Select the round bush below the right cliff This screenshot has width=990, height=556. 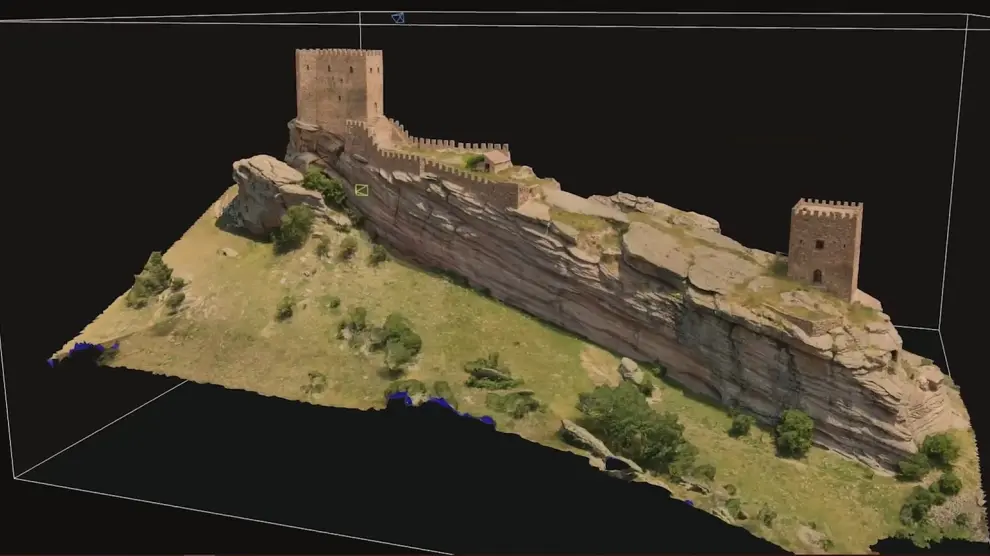point(795,432)
